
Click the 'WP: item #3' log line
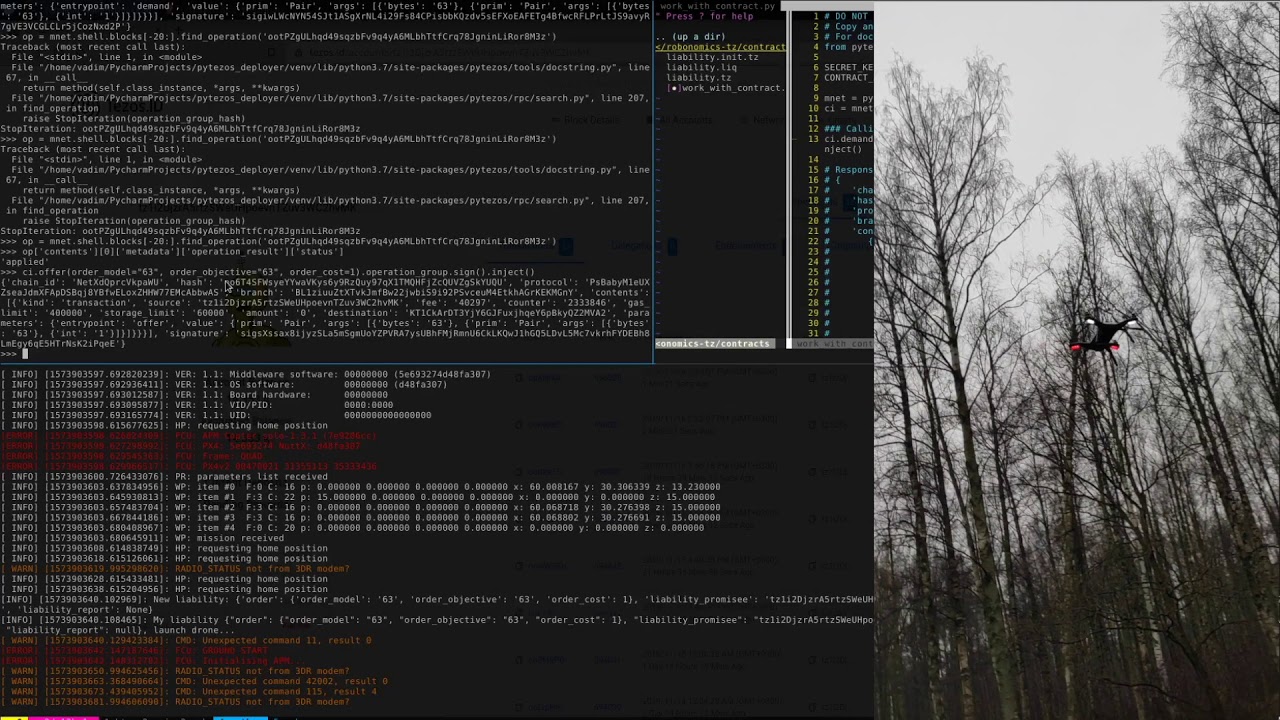tap(360, 517)
